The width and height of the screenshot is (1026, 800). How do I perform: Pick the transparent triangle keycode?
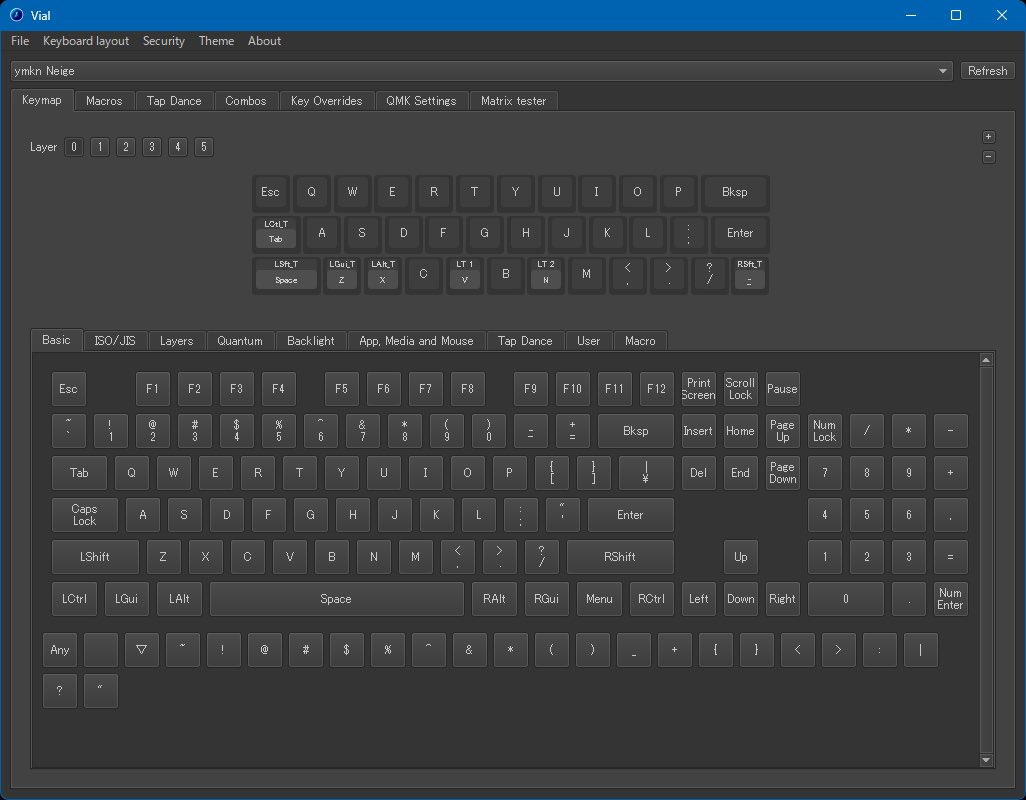coord(141,650)
